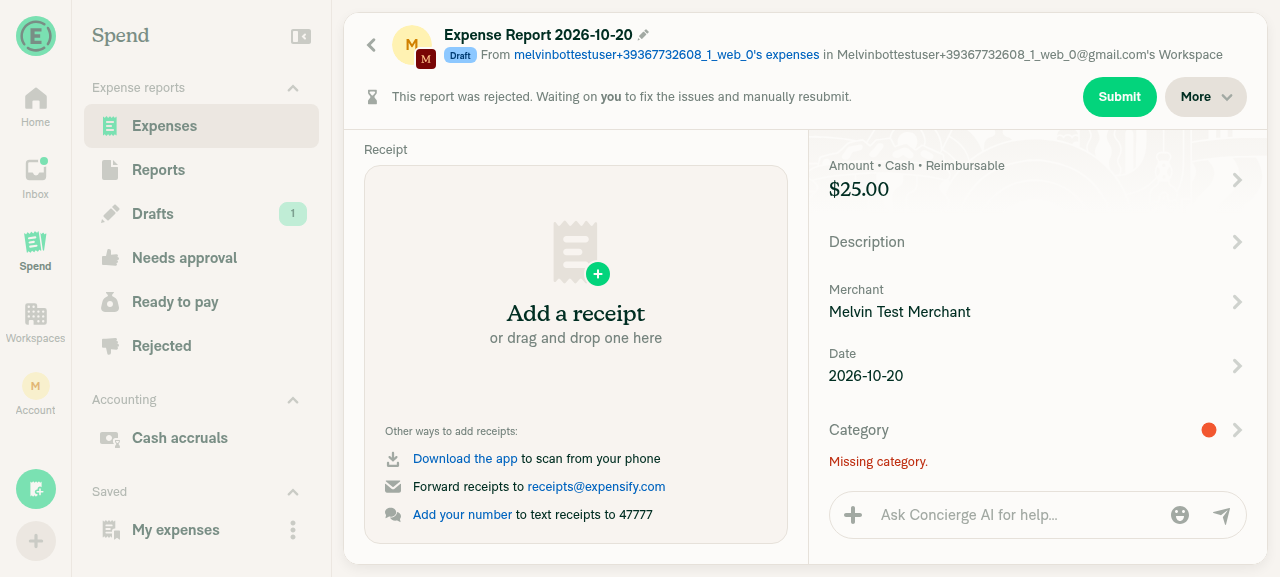Collapse the Expense reports section
Viewport: 1280px width, 577px height.
point(293,88)
